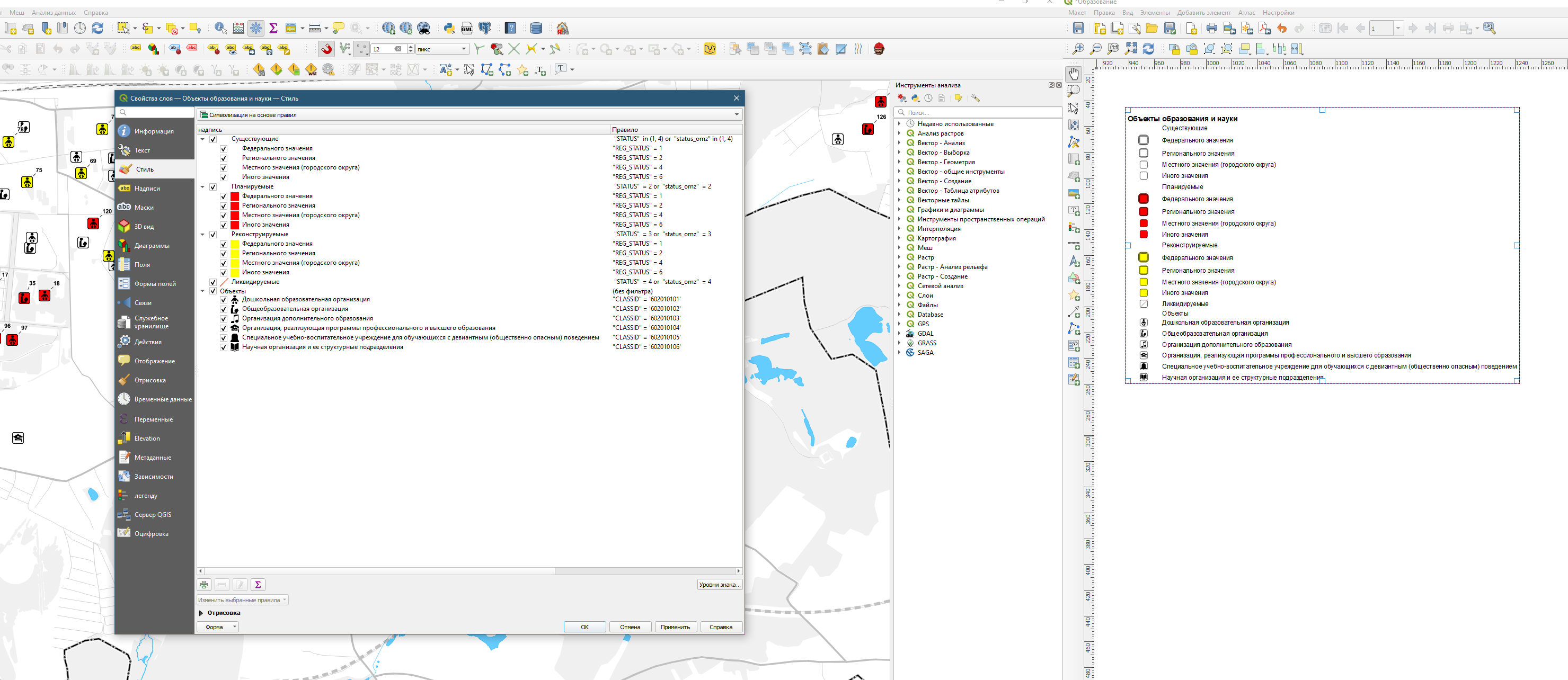Uncheck the Существующие rule checkbox
This screenshot has width=1568, height=680.
tap(213, 139)
